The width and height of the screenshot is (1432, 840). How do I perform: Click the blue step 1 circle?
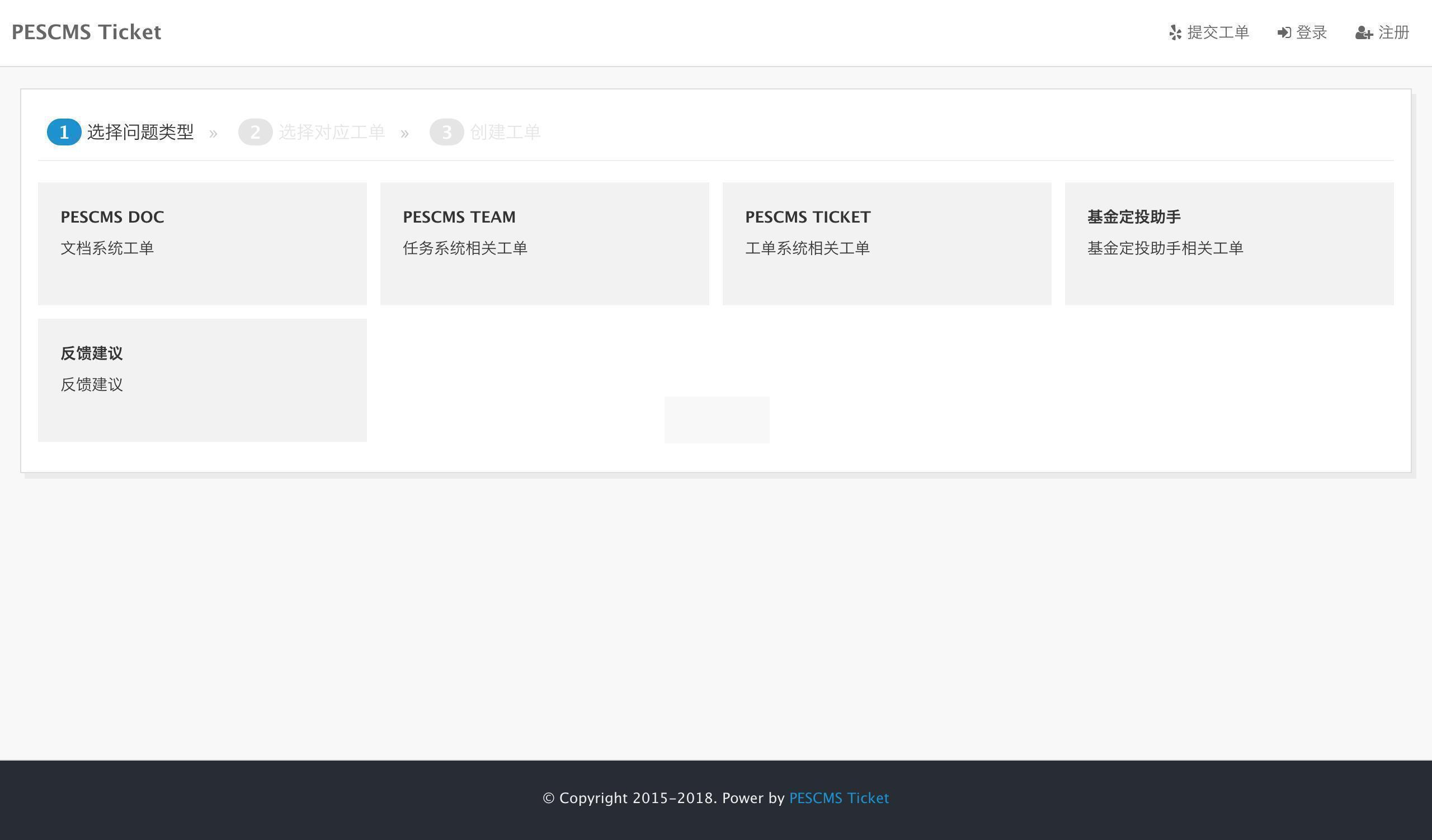point(64,133)
